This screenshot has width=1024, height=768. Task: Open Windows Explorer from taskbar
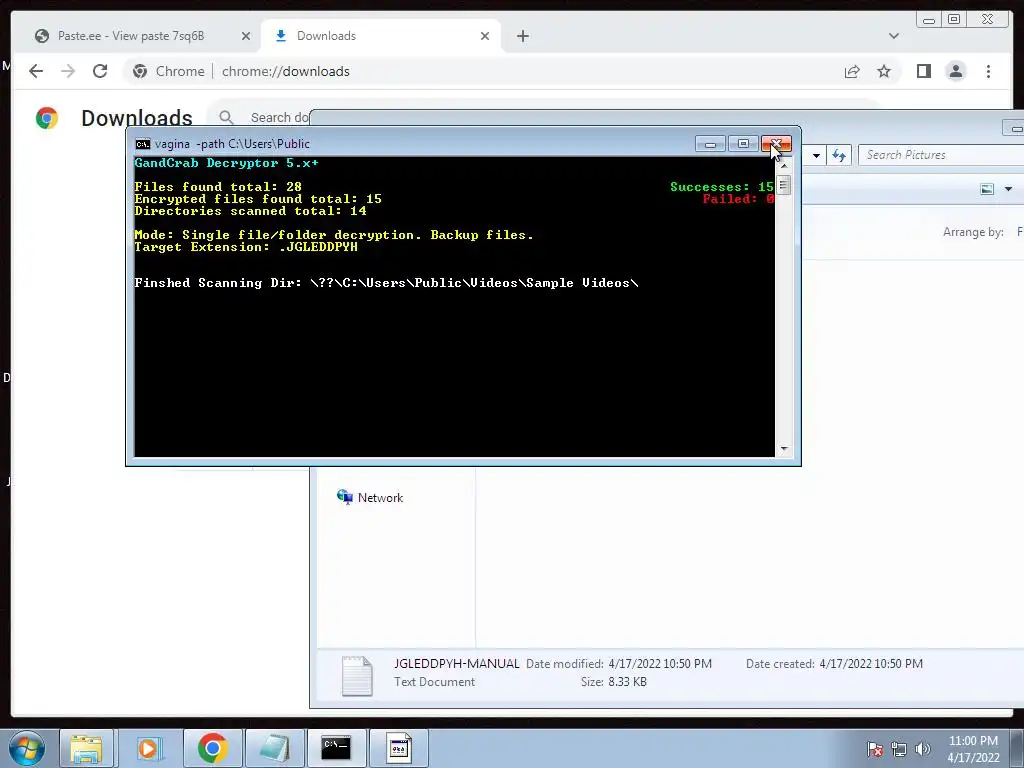point(86,748)
